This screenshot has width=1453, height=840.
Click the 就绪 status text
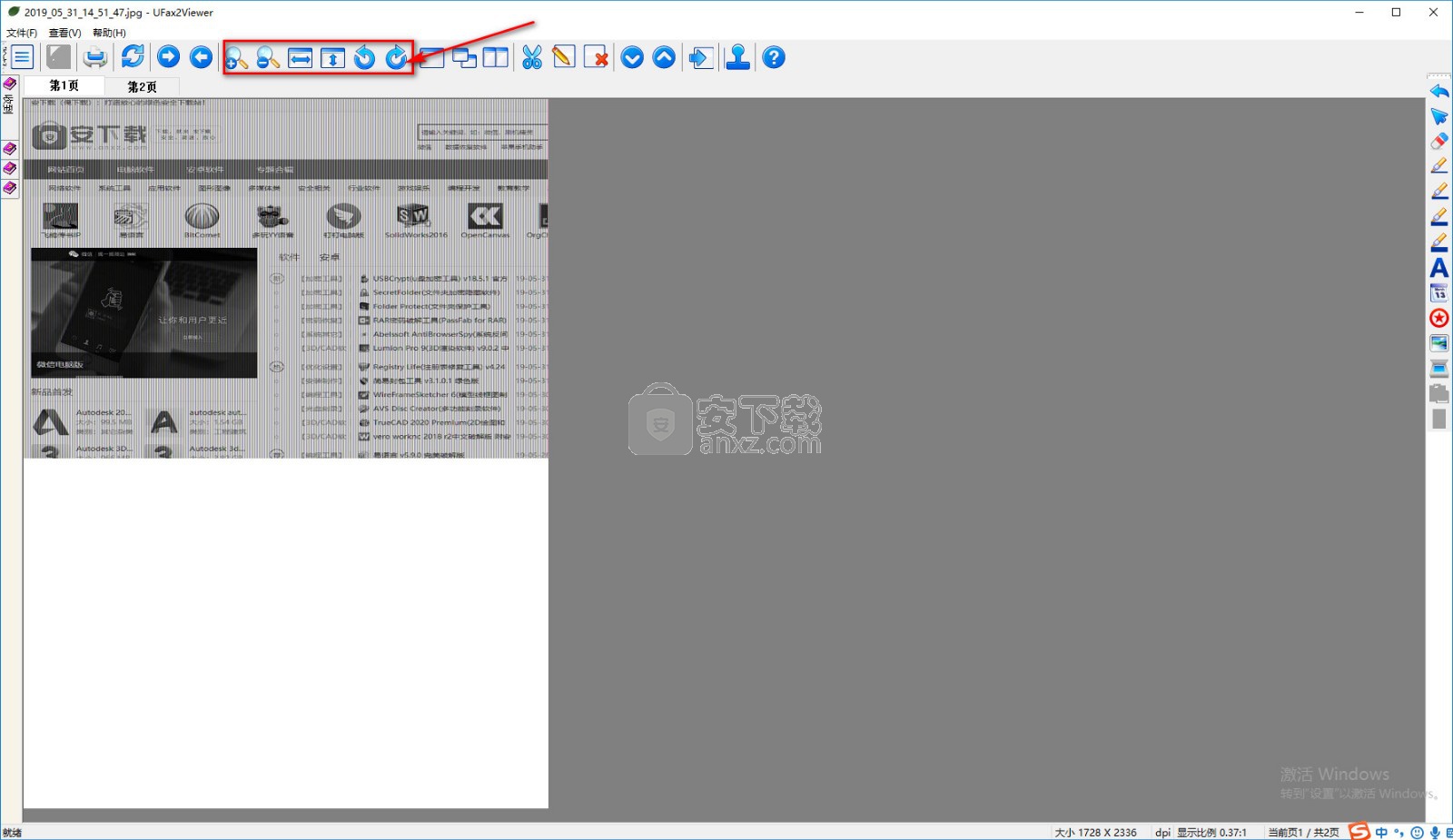click(x=12, y=833)
